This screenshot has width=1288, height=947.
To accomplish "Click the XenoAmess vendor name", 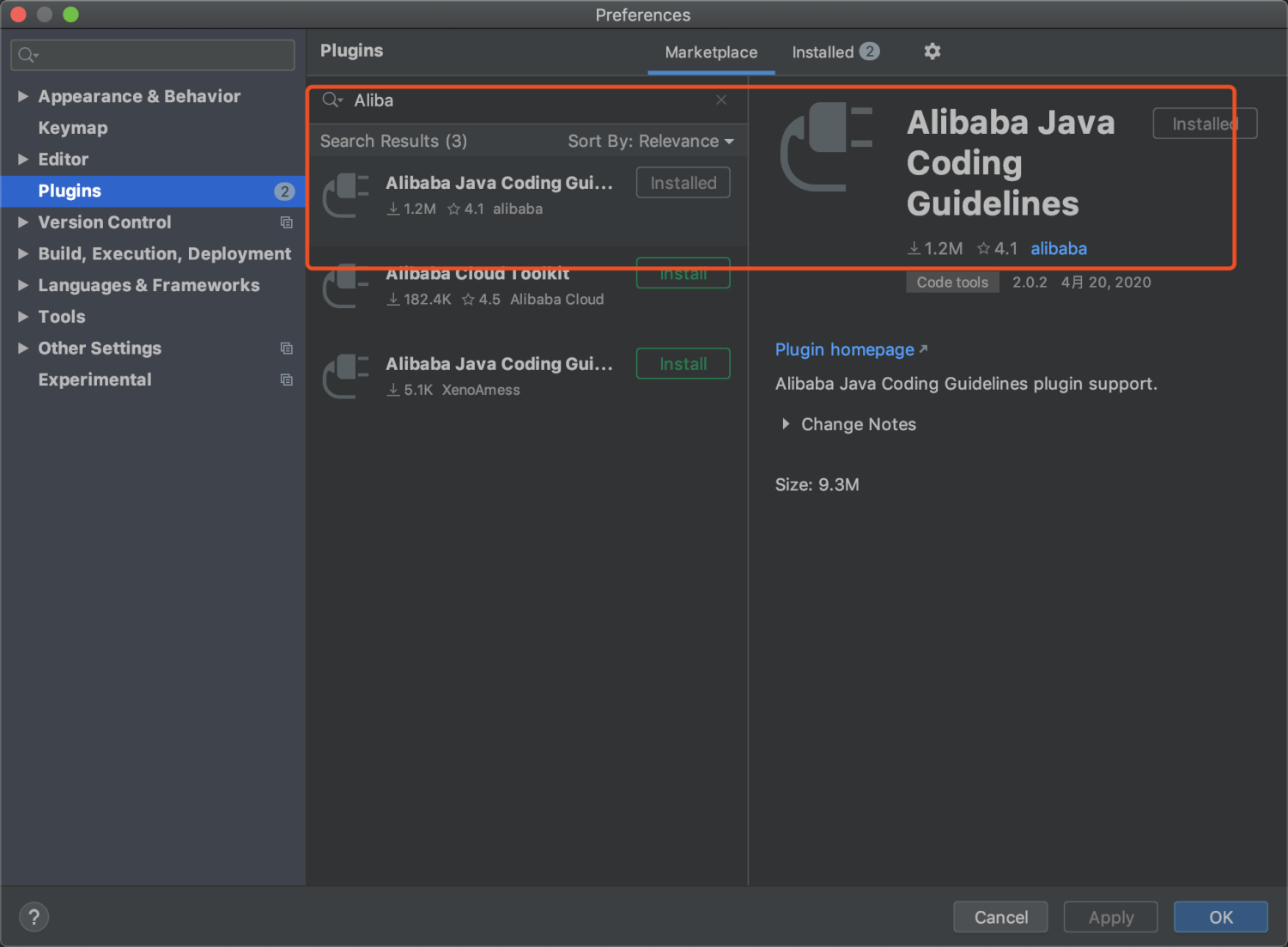I will coord(481,390).
